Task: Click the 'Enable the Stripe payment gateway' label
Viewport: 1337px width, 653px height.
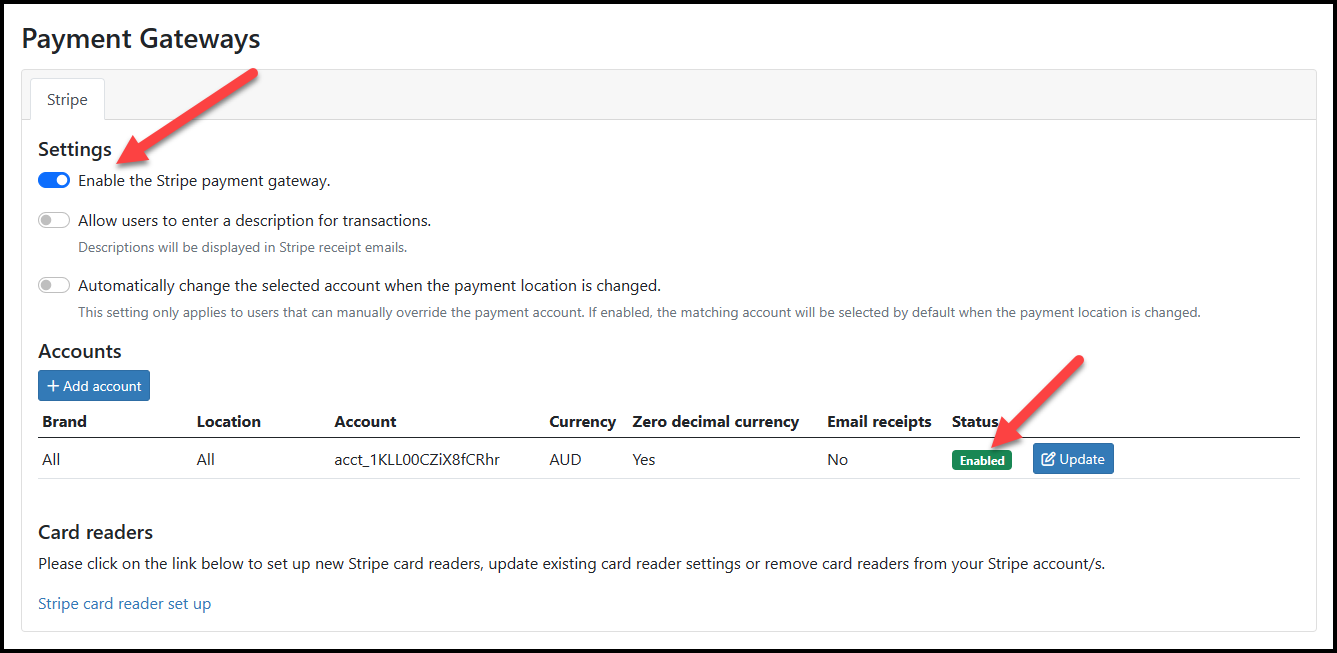Action: click(204, 181)
